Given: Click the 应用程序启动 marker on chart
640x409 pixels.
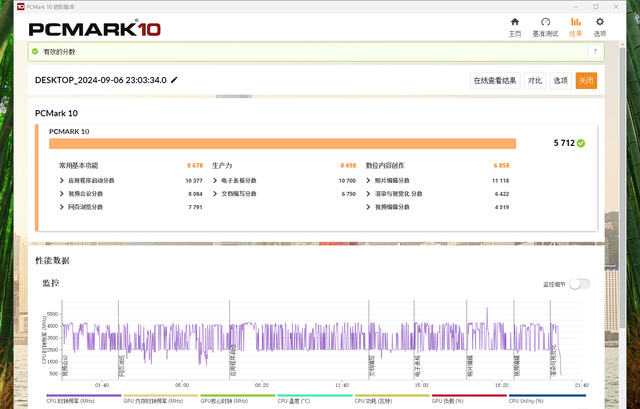Looking at the screenshot, I should point(233,361).
